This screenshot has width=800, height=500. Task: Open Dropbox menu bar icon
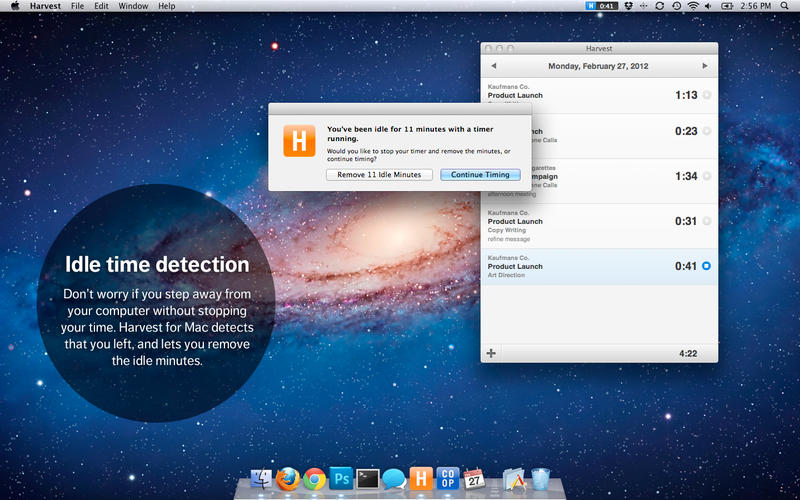629,6
